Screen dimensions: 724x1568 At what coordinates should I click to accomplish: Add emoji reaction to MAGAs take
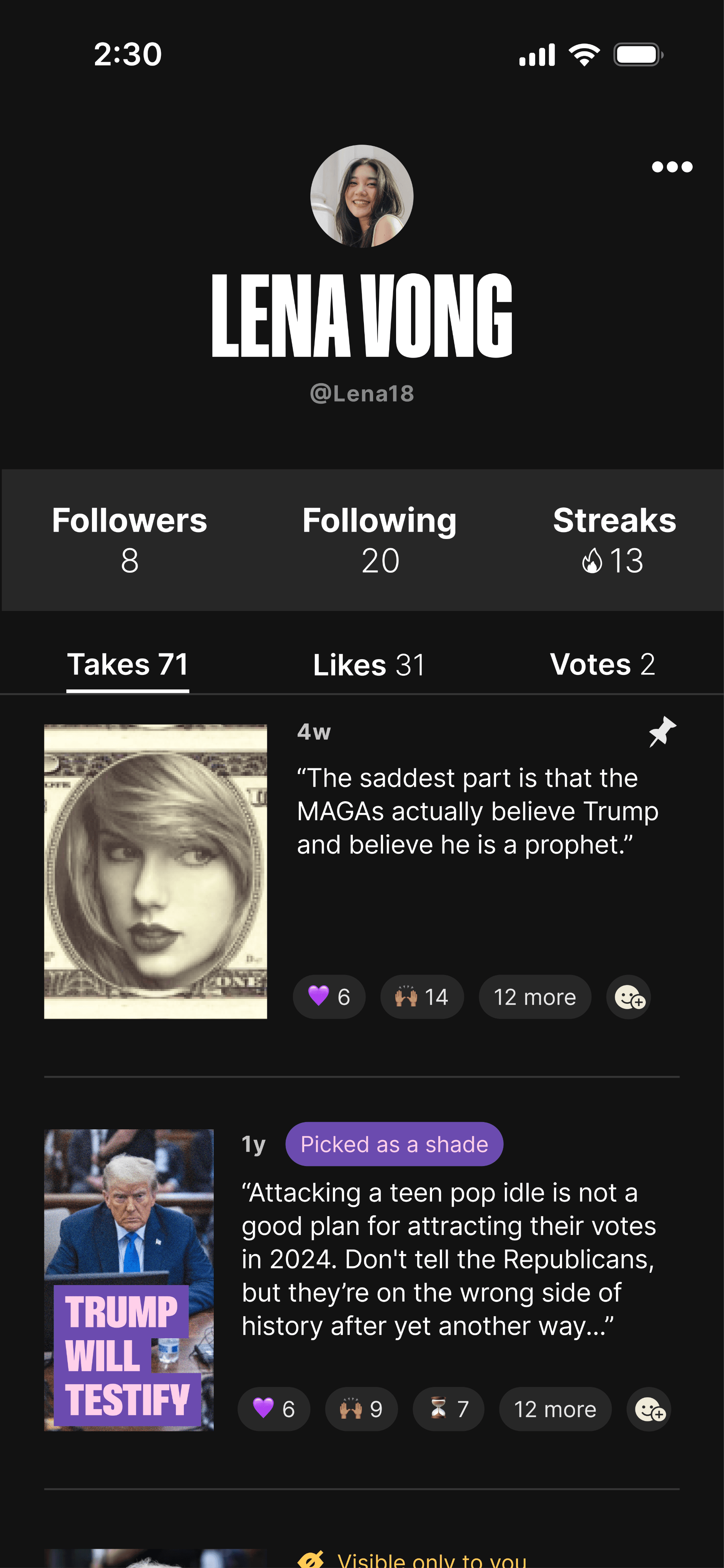click(628, 997)
